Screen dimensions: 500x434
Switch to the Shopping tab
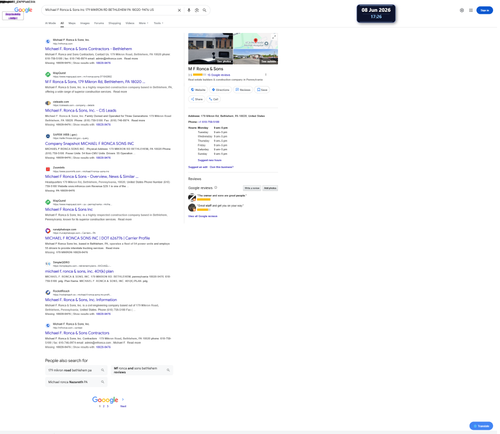tap(115, 23)
